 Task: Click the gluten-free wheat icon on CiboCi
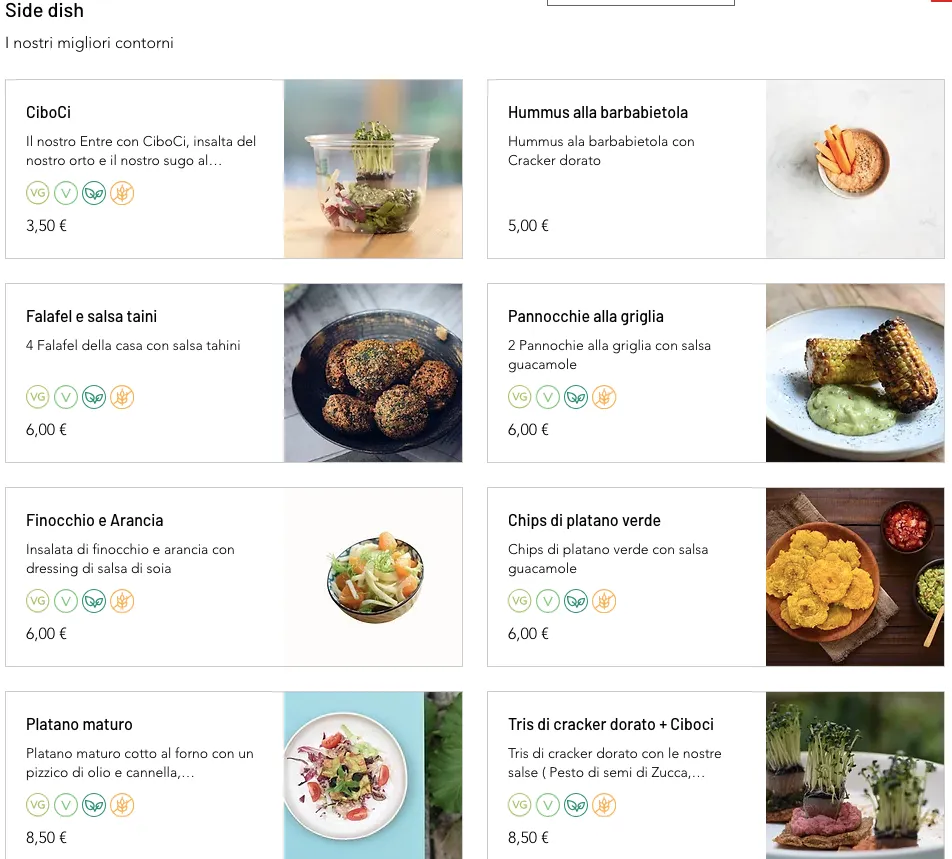122,193
